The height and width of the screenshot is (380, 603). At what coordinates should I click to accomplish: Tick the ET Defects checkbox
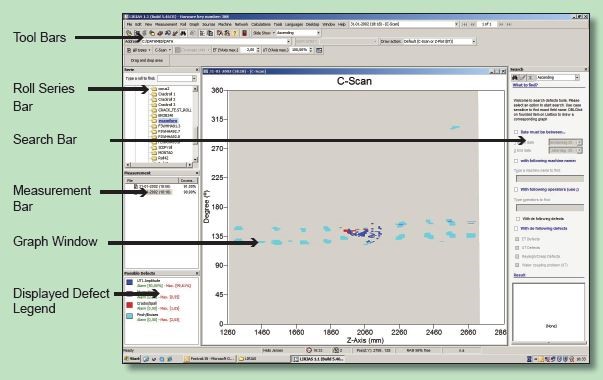tap(517, 239)
